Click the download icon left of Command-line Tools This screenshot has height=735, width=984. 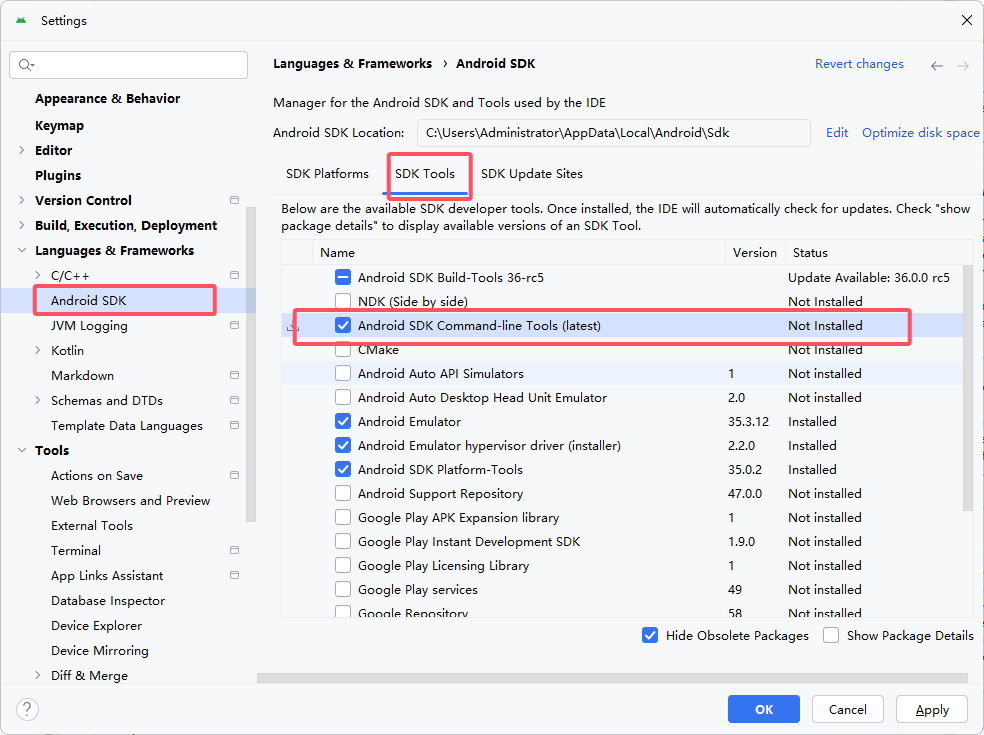click(292, 326)
